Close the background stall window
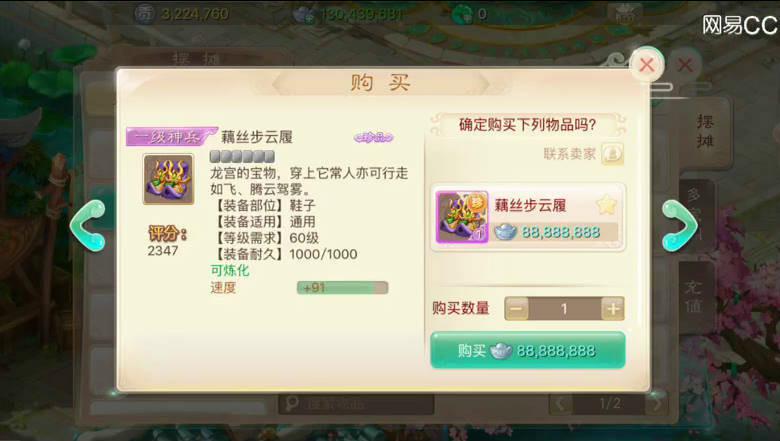 pos(685,65)
